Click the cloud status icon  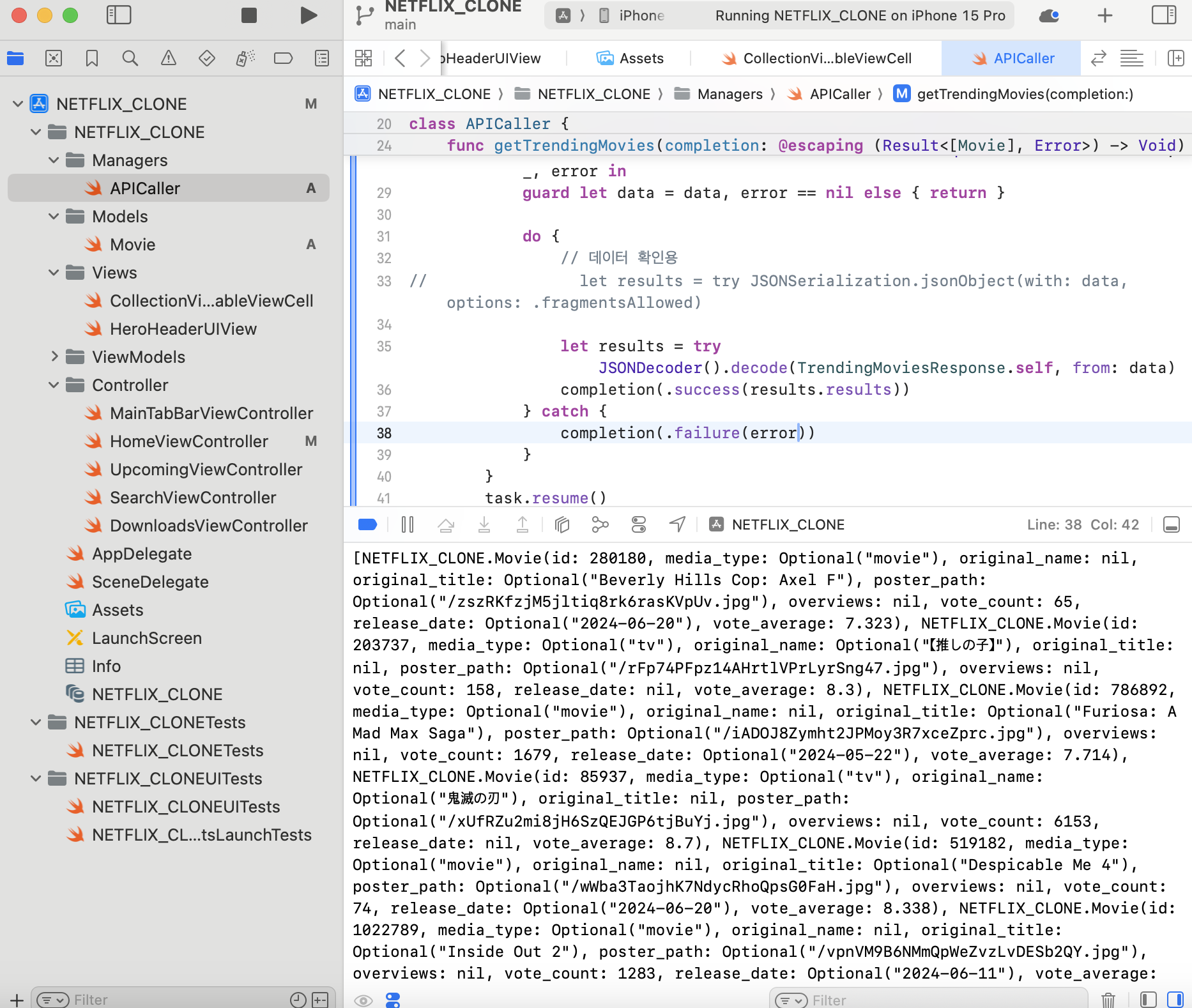tap(1049, 15)
